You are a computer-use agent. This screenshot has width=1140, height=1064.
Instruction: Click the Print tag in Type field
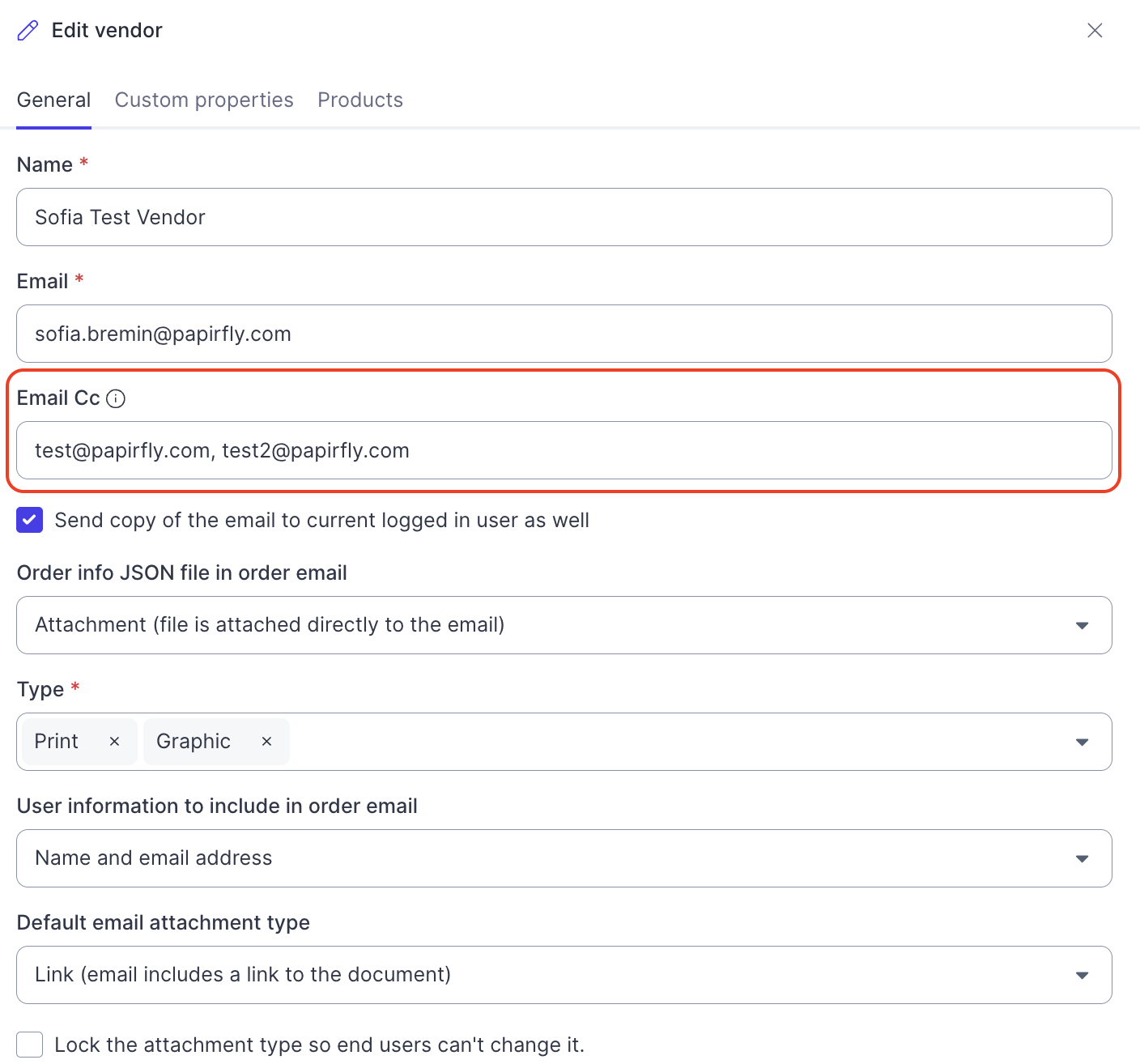[x=57, y=742]
